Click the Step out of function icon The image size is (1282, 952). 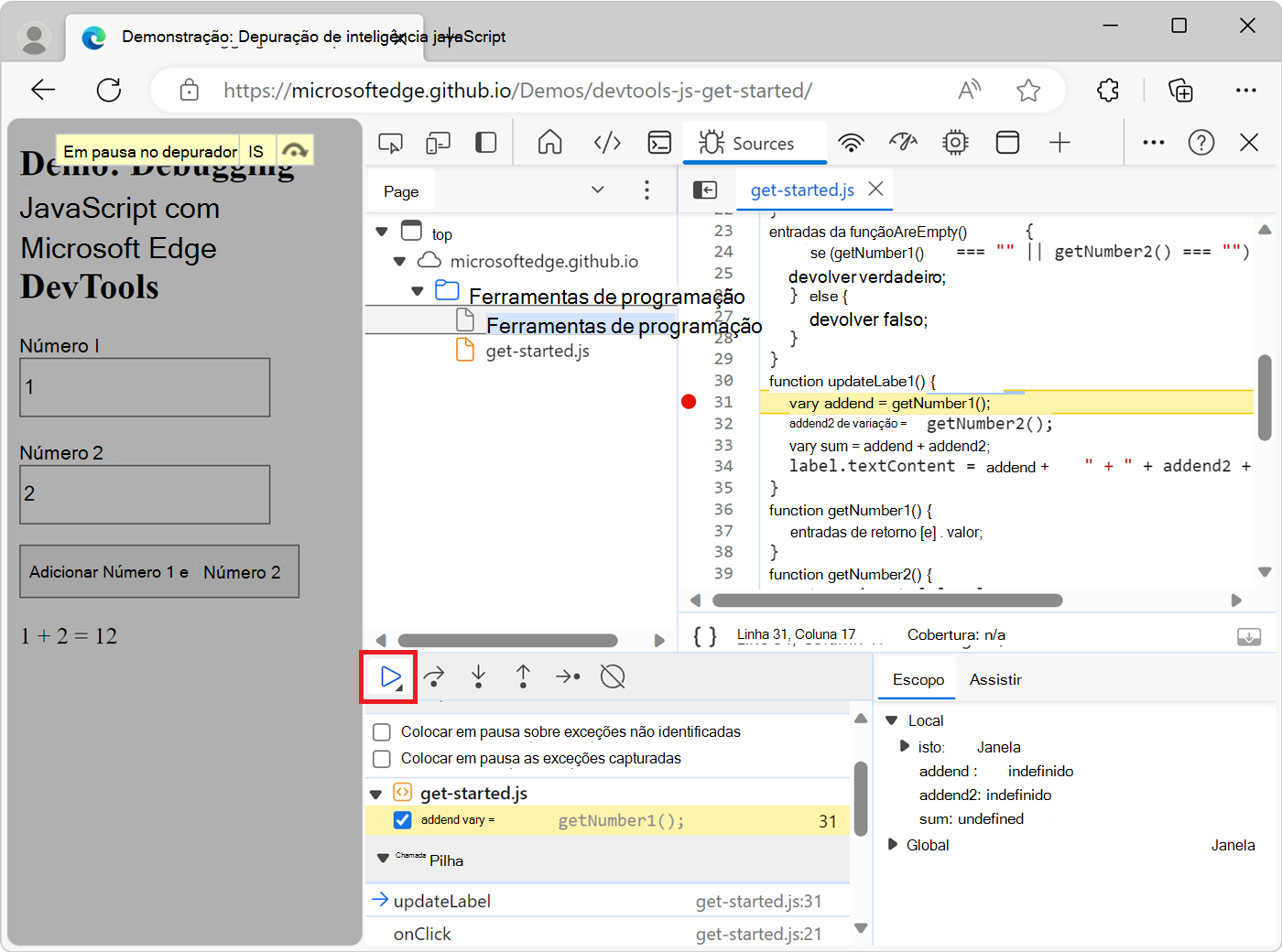click(x=523, y=677)
